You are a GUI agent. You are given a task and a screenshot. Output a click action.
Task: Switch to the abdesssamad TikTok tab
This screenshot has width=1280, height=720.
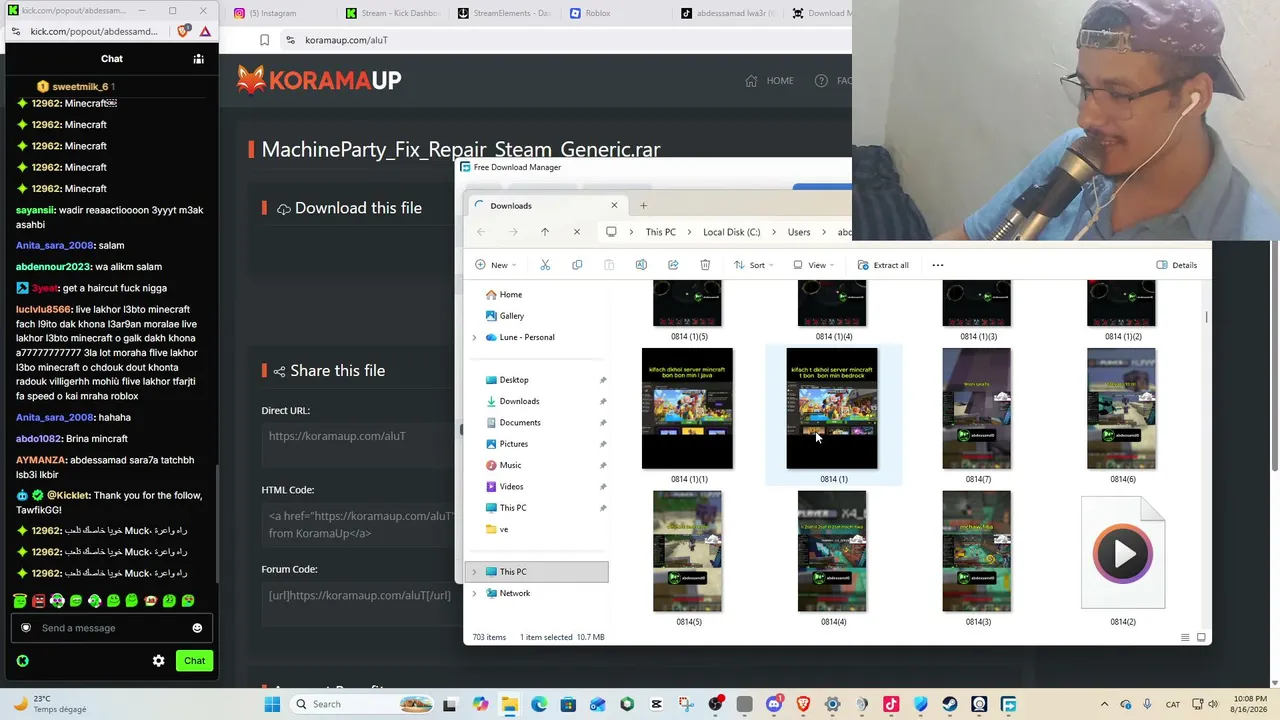(x=726, y=13)
